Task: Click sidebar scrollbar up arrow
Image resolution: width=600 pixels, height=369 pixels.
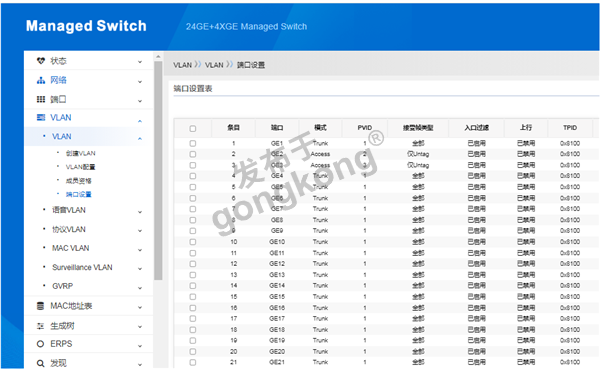Action: pyautogui.click(x=158, y=57)
